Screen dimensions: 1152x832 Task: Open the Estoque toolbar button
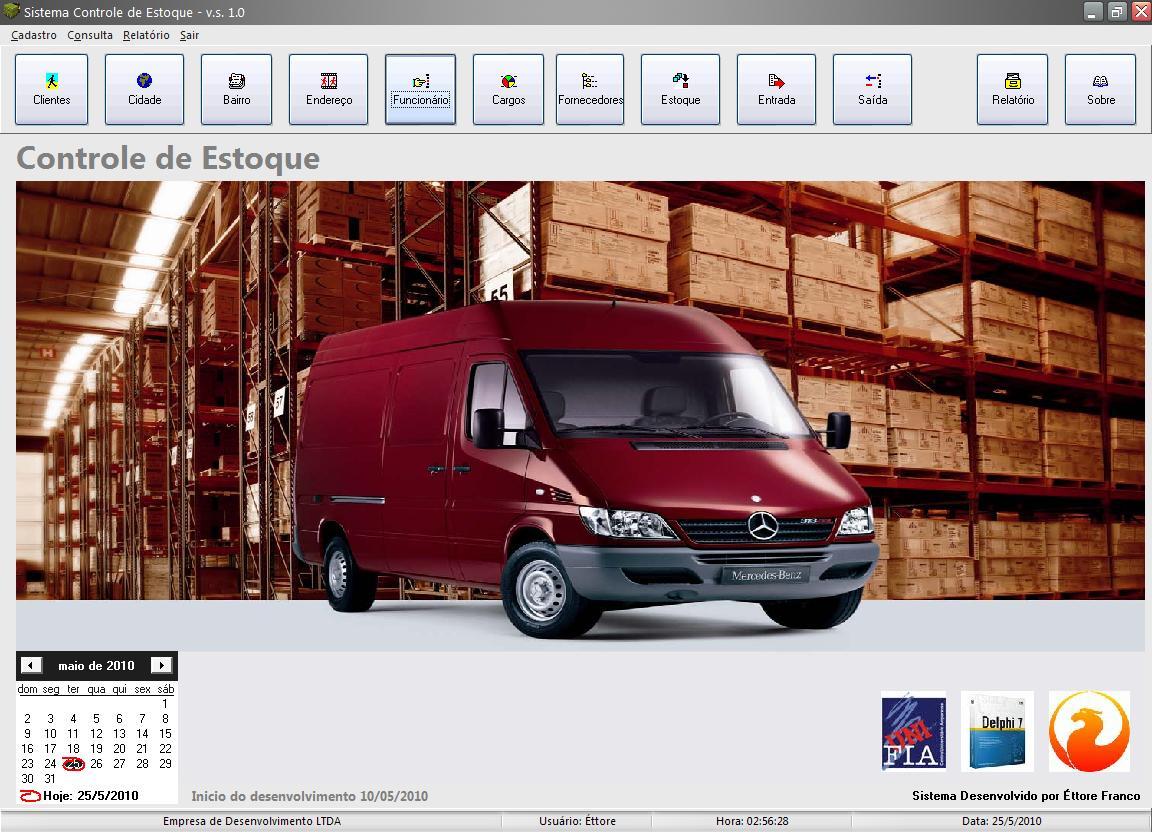(680, 89)
